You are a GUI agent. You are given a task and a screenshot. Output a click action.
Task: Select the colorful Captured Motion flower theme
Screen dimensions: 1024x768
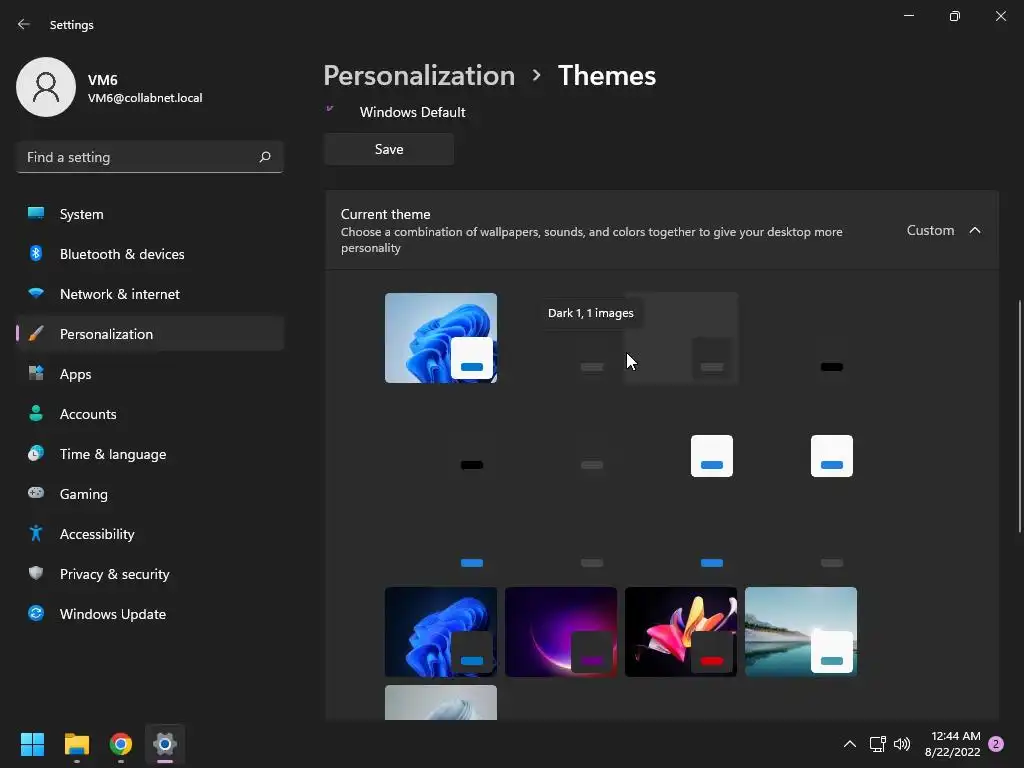point(681,632)
